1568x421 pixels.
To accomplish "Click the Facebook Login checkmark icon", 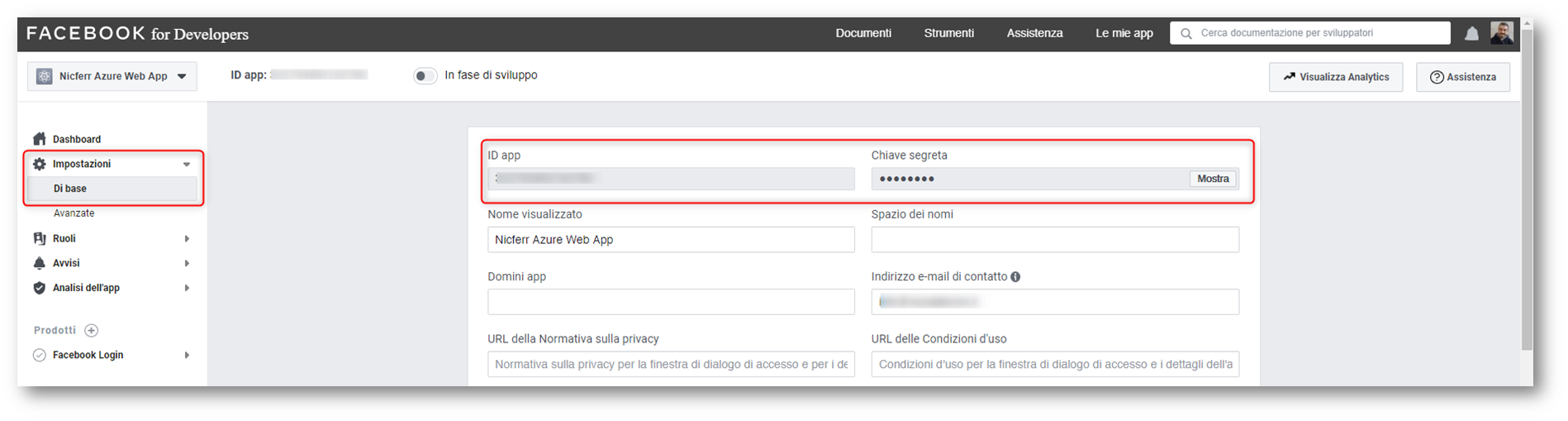I will (39, 355).
